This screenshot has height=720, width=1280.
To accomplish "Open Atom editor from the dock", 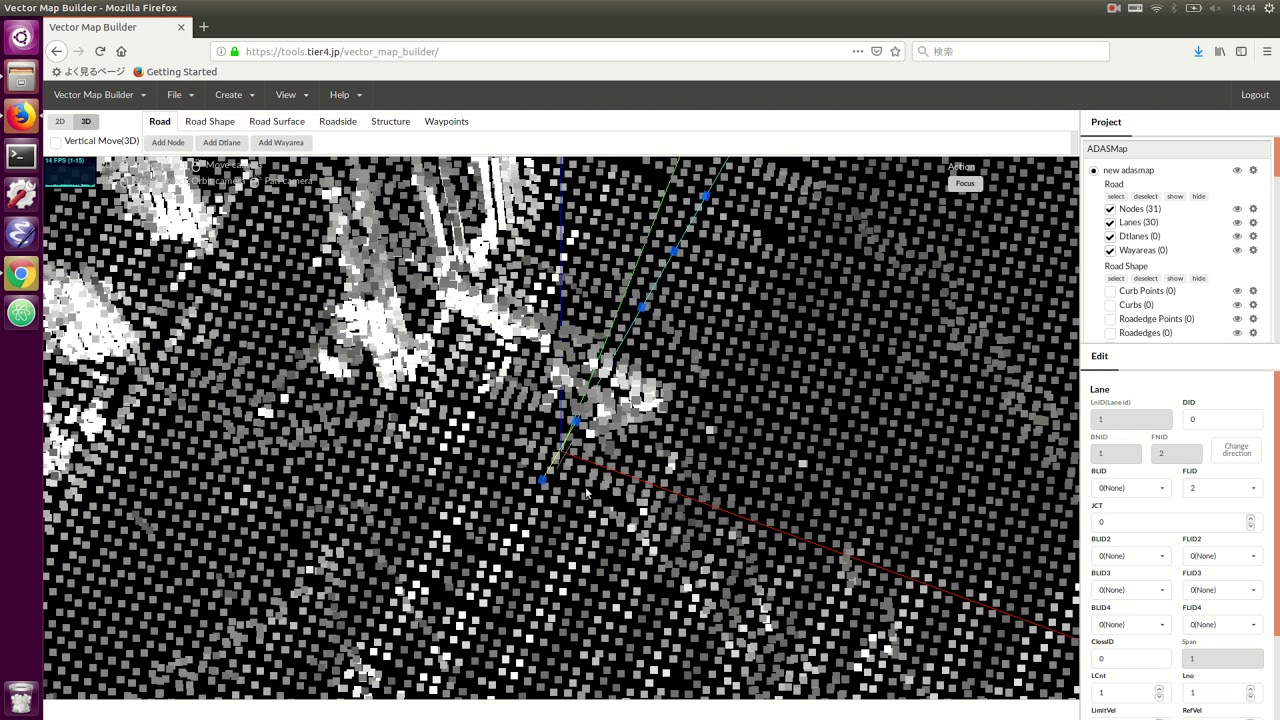I will pyautogui.click(x=21, y=313).
